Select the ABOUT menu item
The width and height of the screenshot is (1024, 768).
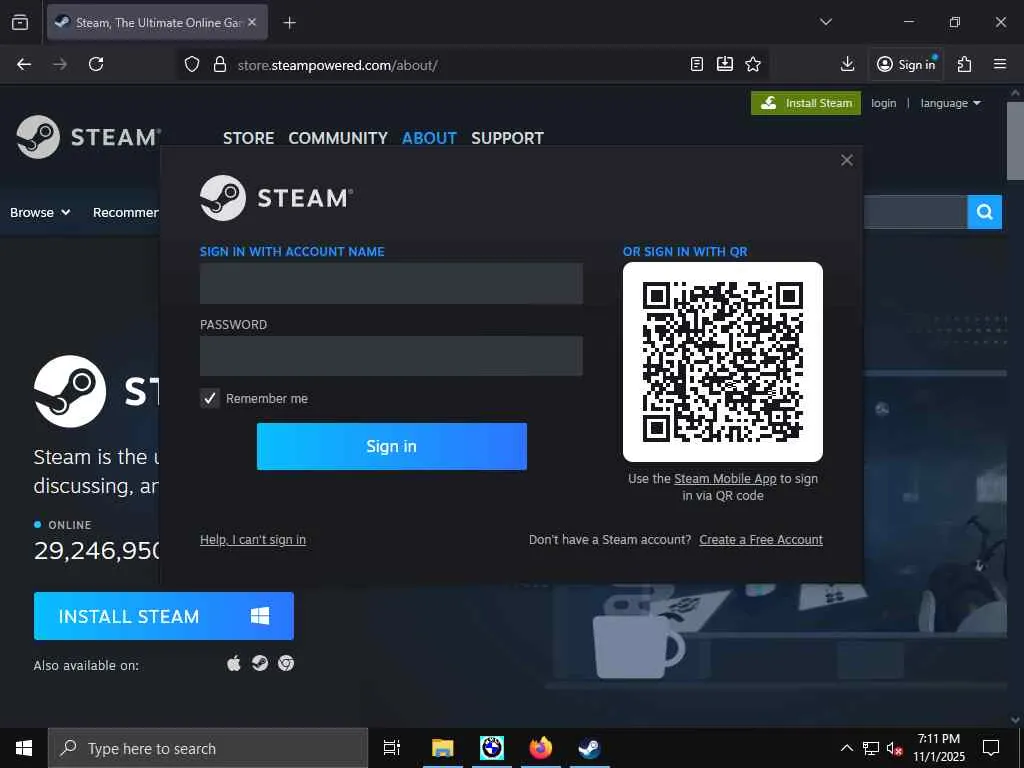coord(429,138)
